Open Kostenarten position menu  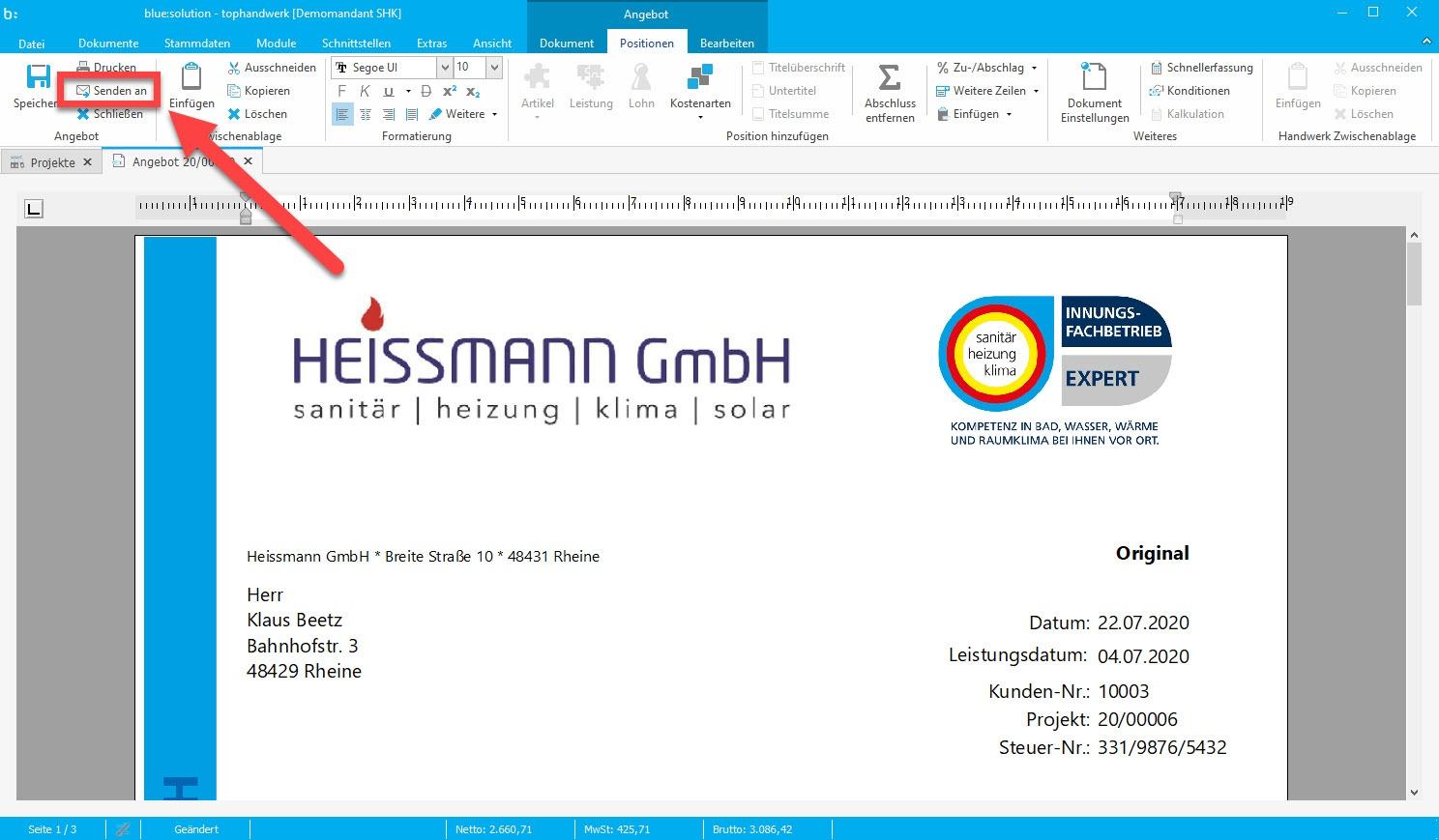click(x=700, y=91)
